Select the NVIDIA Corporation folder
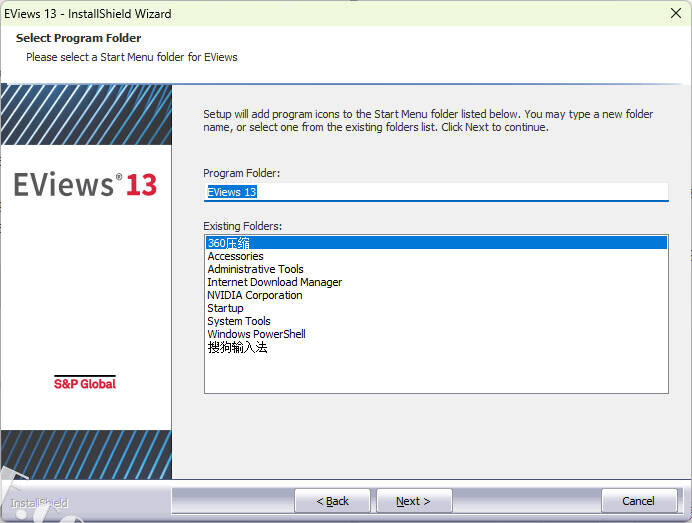Viewport: 692px width, 523px height. click(254, 295)
